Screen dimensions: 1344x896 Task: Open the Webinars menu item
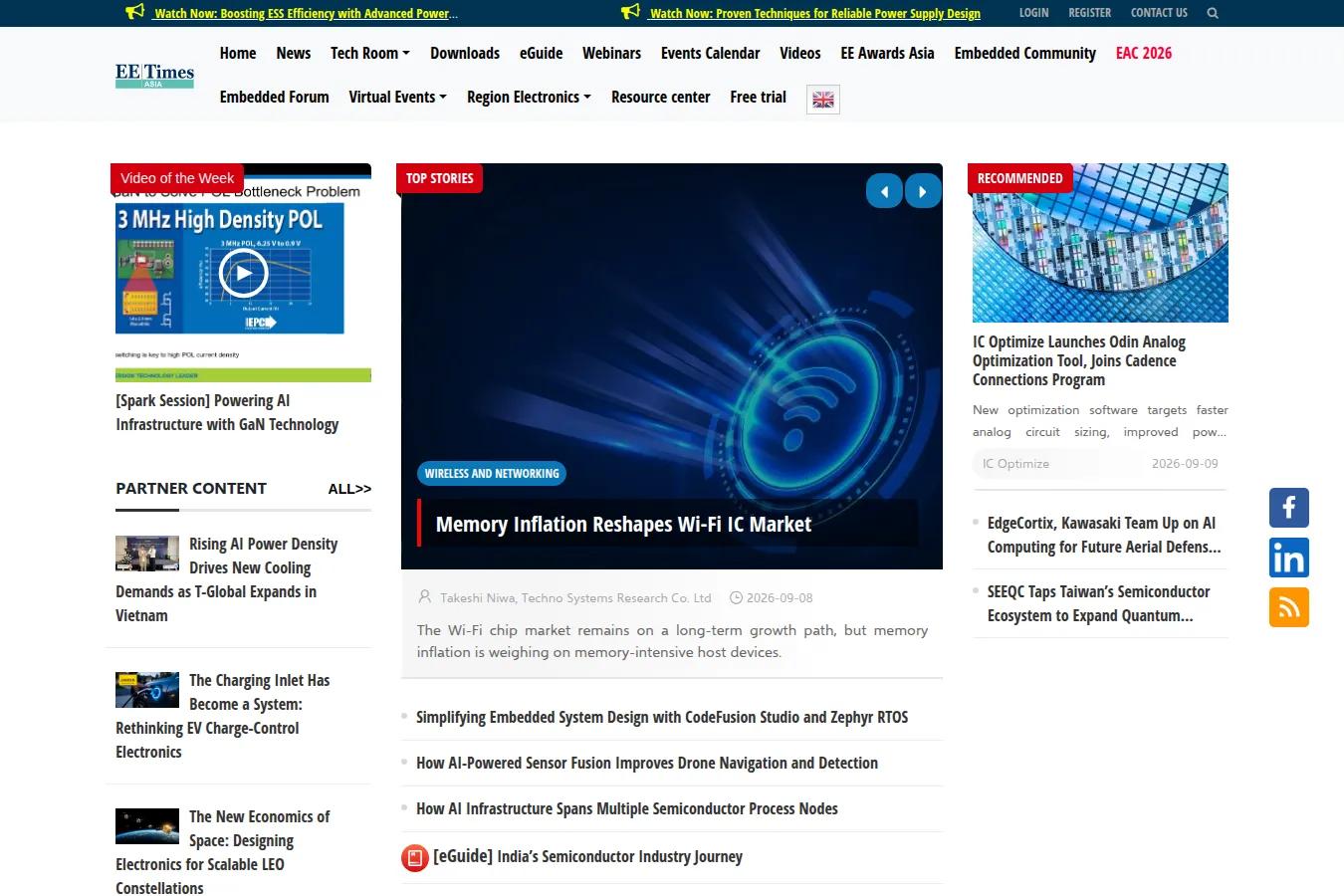611,53
